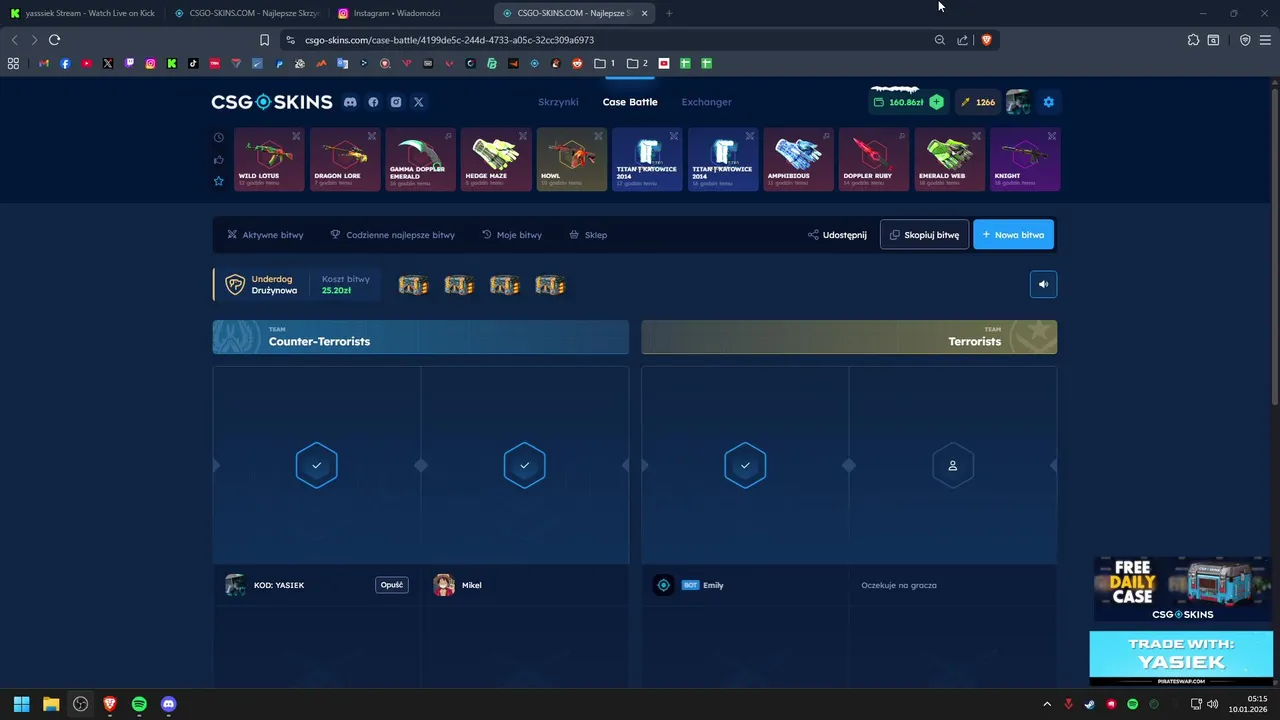Open the Knight drop card

[x=1025, y=159]
